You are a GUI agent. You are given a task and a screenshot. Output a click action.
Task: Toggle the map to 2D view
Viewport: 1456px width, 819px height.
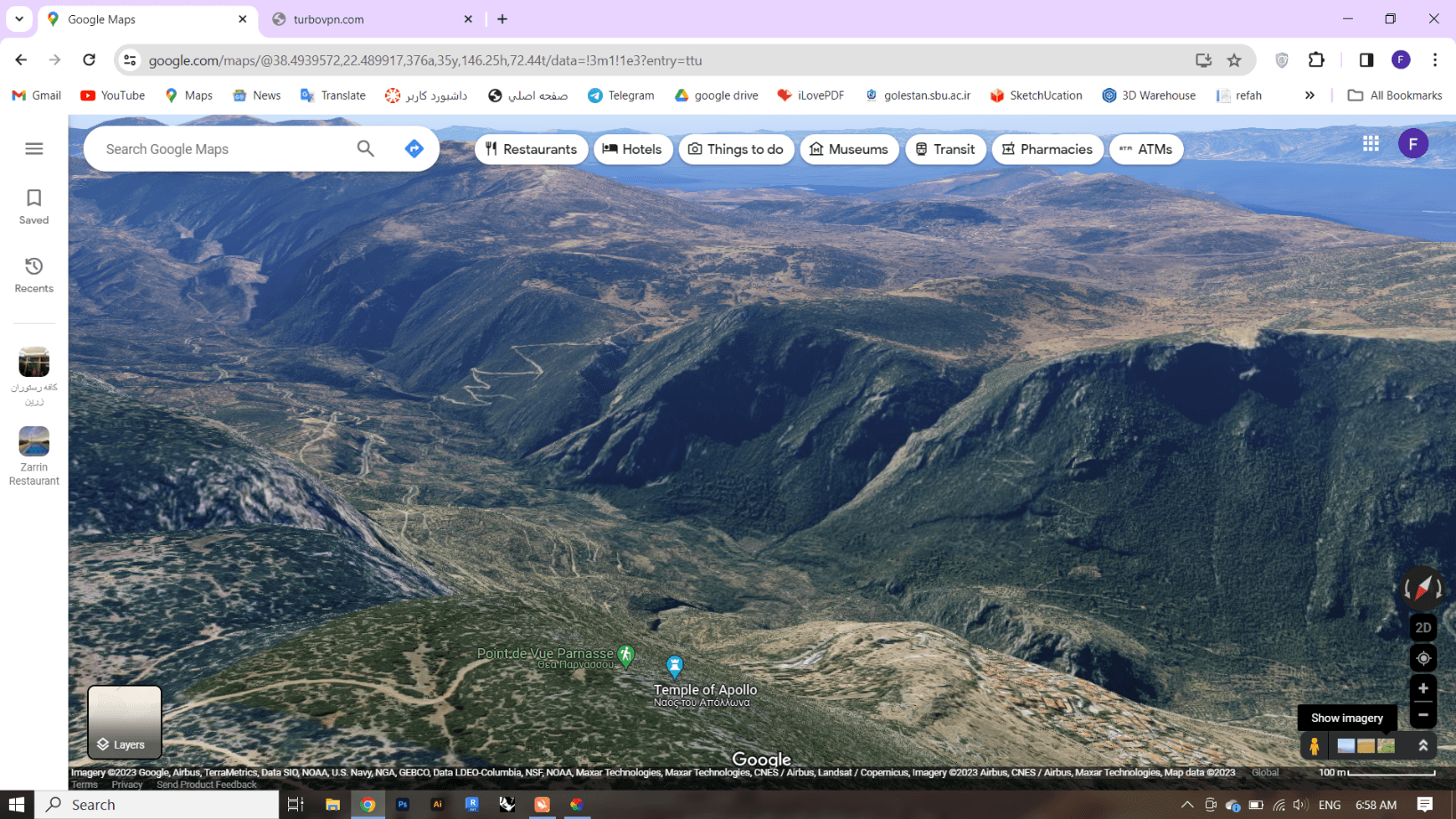1423,628
